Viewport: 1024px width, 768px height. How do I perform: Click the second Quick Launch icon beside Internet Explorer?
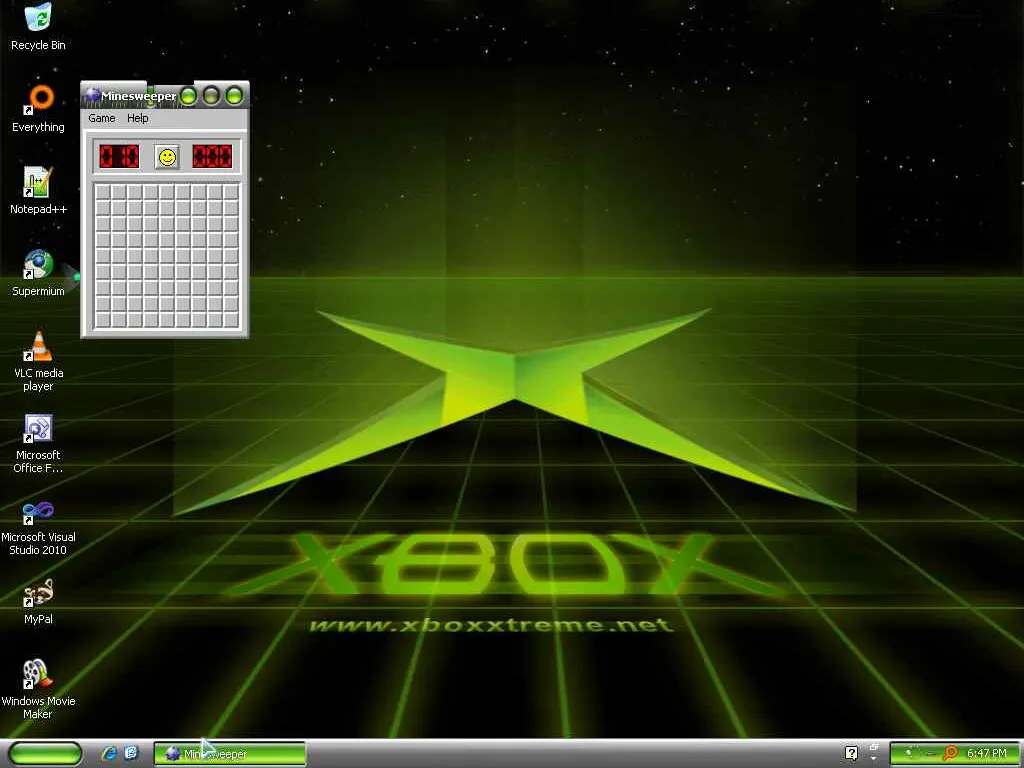point(131,754)
